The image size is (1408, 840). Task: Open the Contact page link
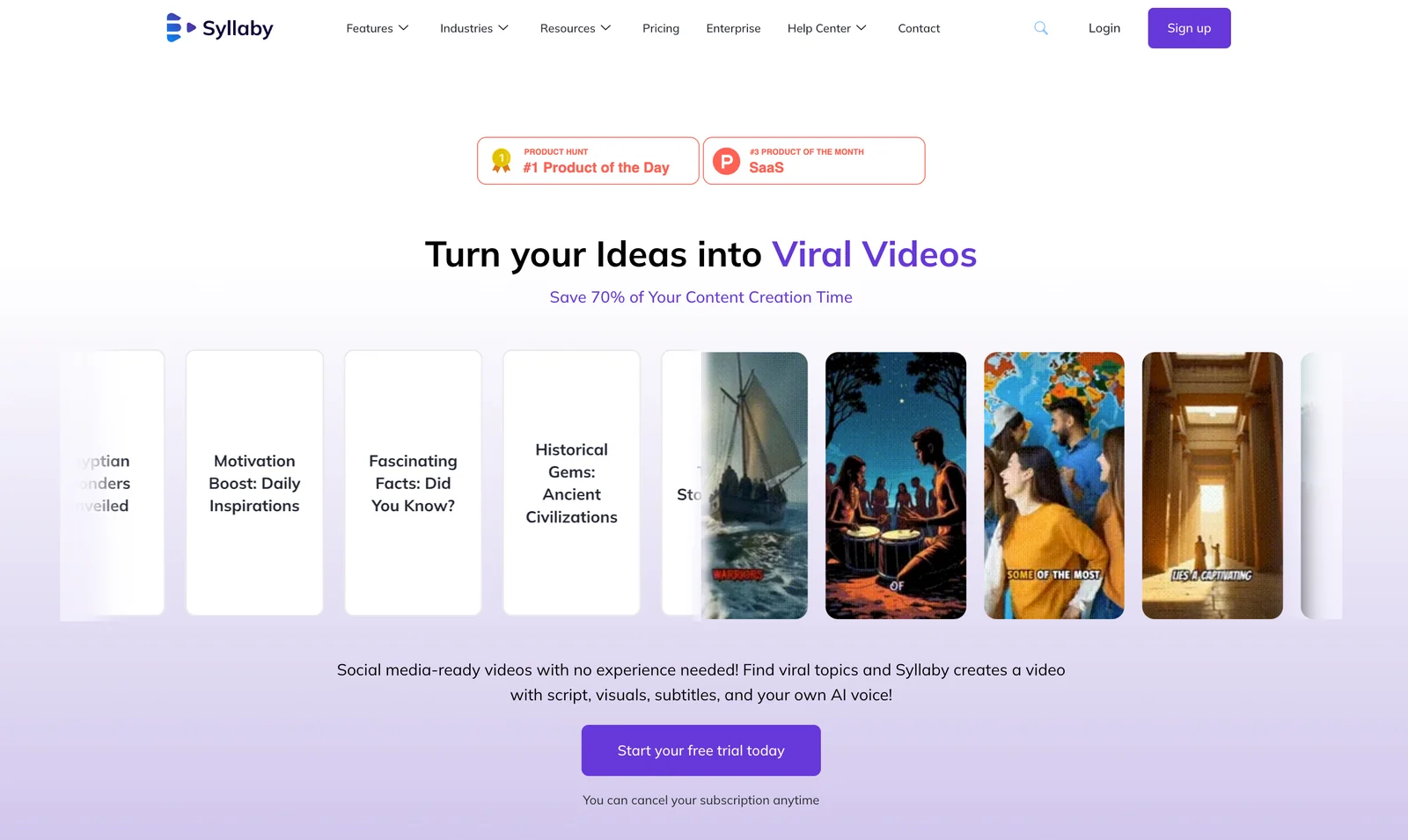pyautogui.click(x=919, y=28)
